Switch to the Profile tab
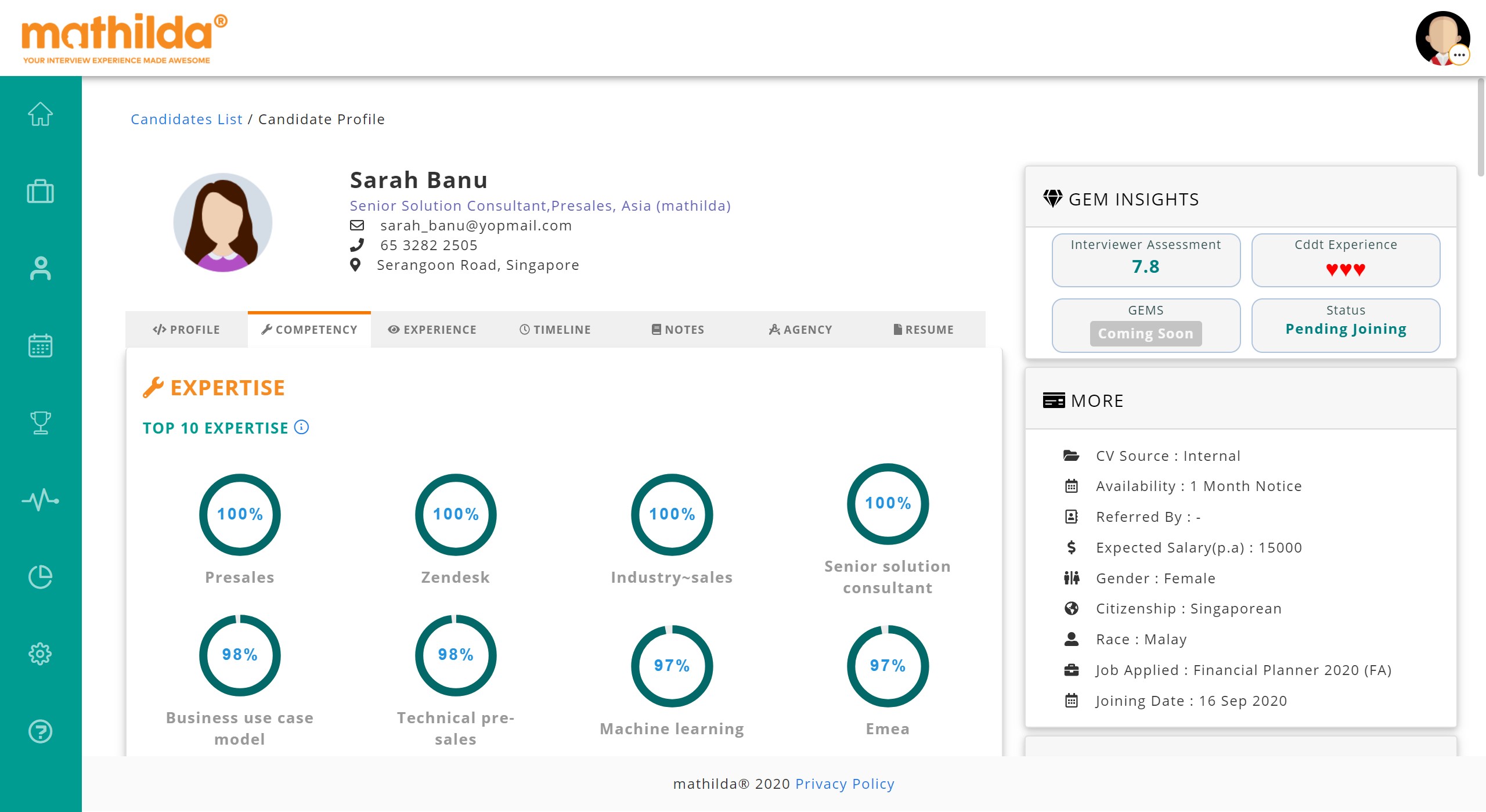The width and height of the screenshot is (1486, 812). pos(186,330)
